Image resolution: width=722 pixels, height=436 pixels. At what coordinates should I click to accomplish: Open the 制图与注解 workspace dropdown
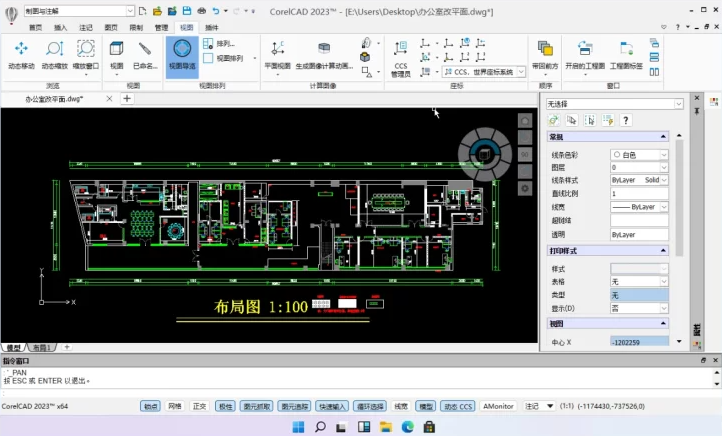(130, 11)
